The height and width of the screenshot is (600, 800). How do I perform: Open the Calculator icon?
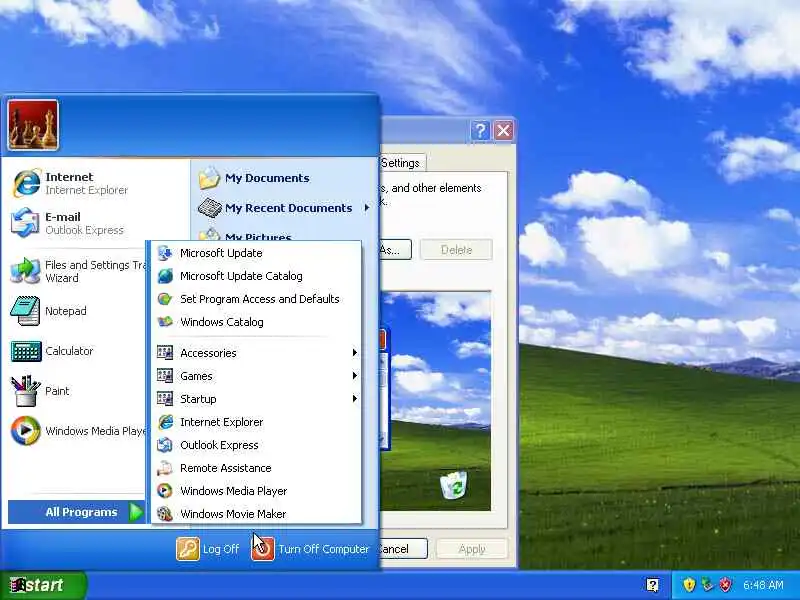click(26, 351)
